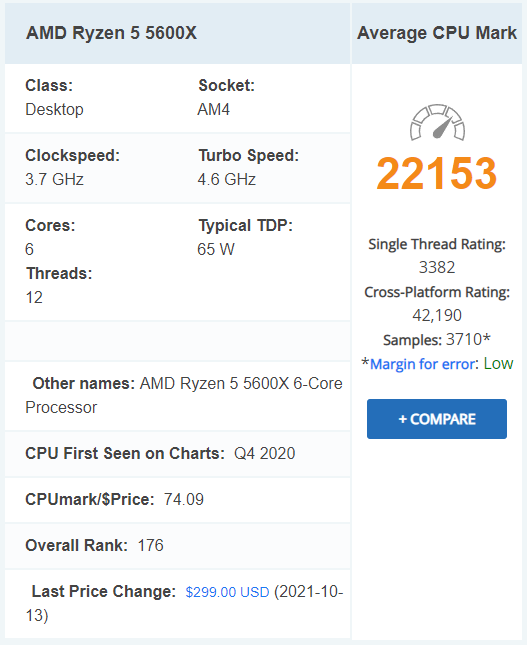Viewport: 527px width, 645px height.
Task: Click the Class: label
Action: coord(49,86)
